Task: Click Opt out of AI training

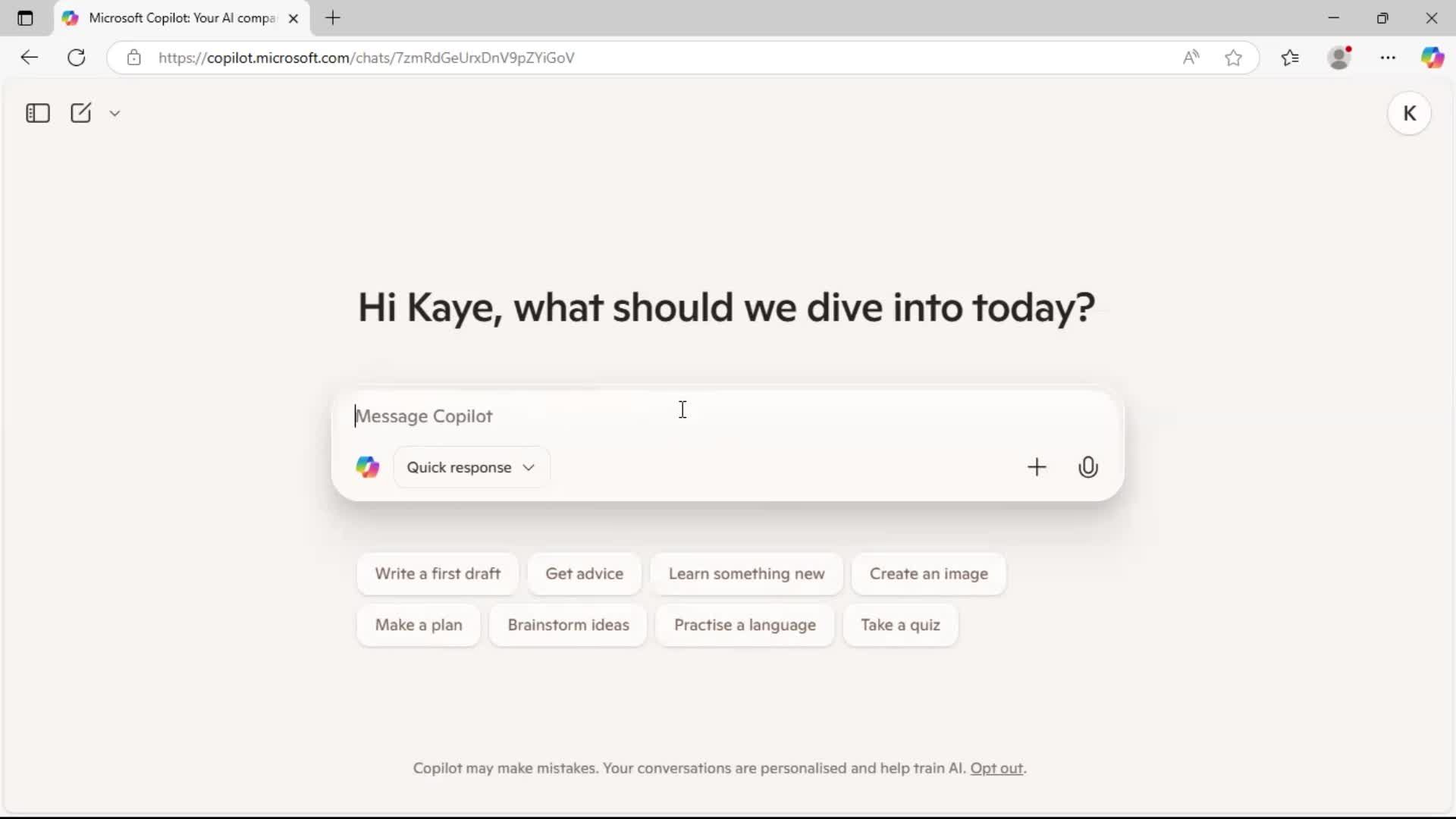Action: click(996, 768)
